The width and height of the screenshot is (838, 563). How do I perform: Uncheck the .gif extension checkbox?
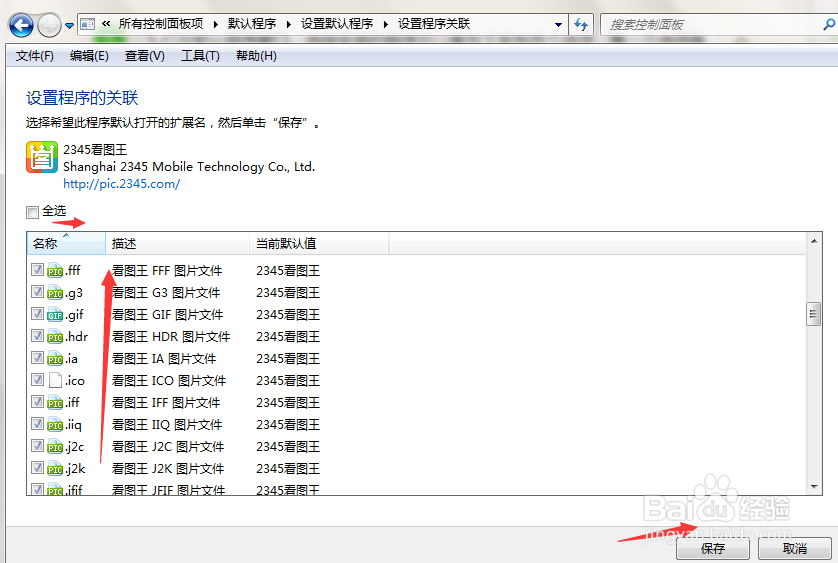tap(37, 313)
